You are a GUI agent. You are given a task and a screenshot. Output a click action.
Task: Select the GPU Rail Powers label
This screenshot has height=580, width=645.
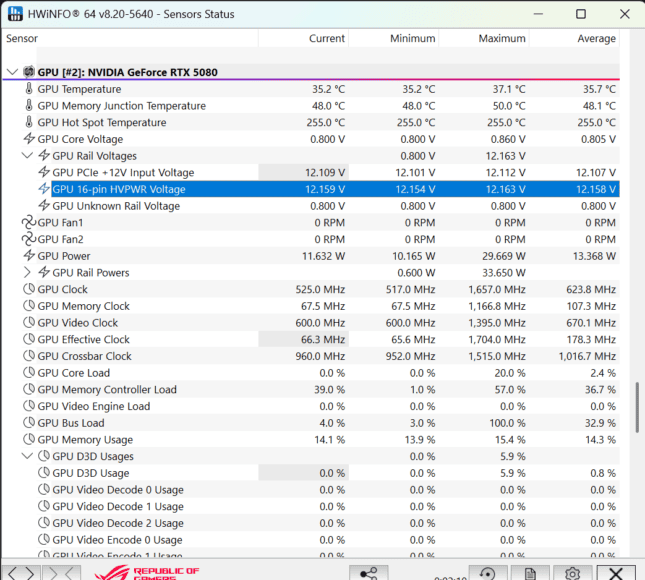(x=90, y=273)
